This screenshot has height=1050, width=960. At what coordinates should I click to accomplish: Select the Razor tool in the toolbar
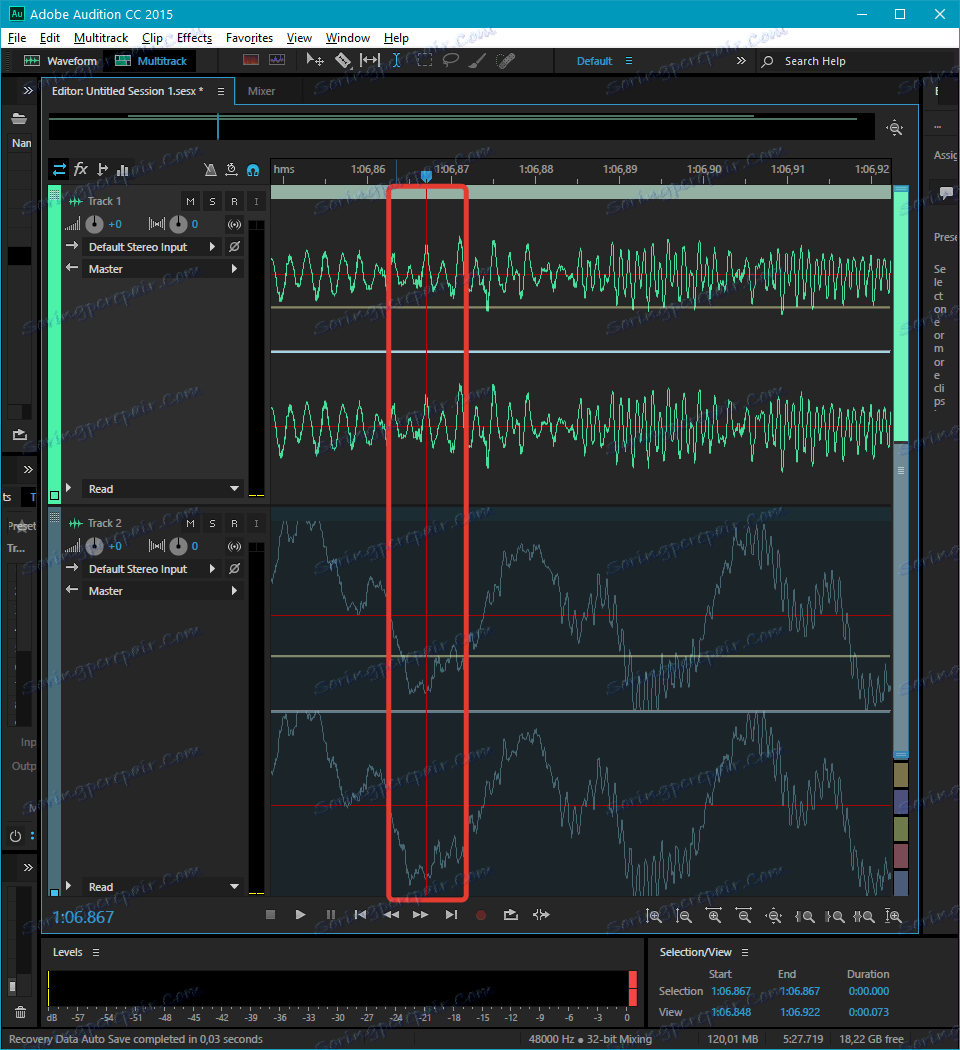[x=342, y=61]
